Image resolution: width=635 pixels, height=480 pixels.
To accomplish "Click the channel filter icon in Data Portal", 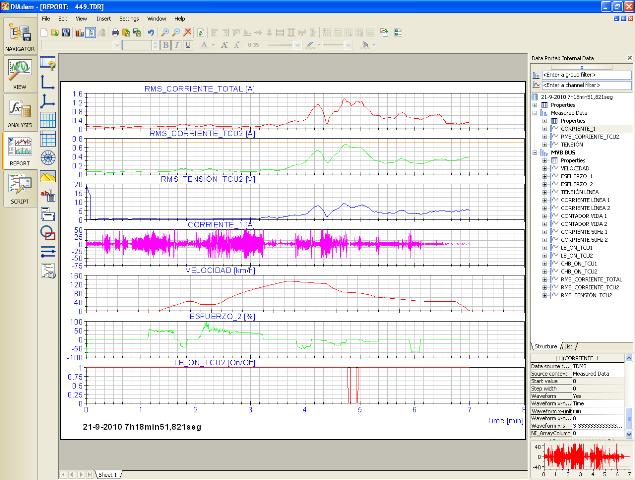I will [x=536, y=85].
